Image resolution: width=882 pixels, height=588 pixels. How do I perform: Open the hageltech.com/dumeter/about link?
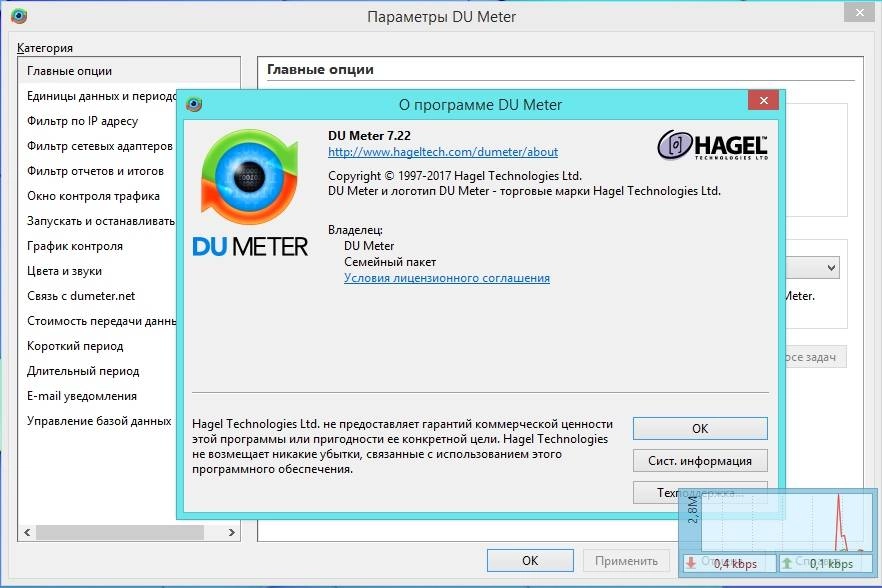[443, 152]
